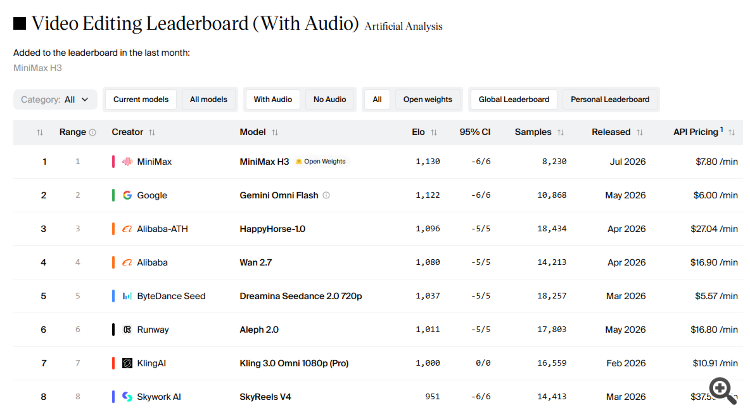
Task: Enable the Open weights filter
Action: click(428, 99)
